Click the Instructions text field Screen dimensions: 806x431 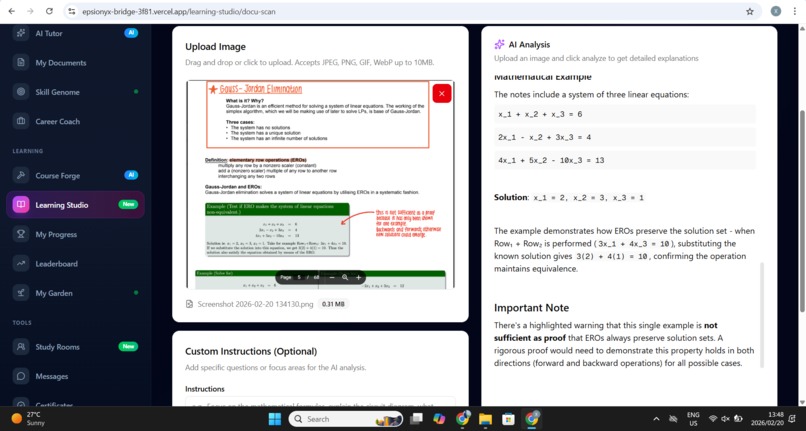tap(320, 402)
